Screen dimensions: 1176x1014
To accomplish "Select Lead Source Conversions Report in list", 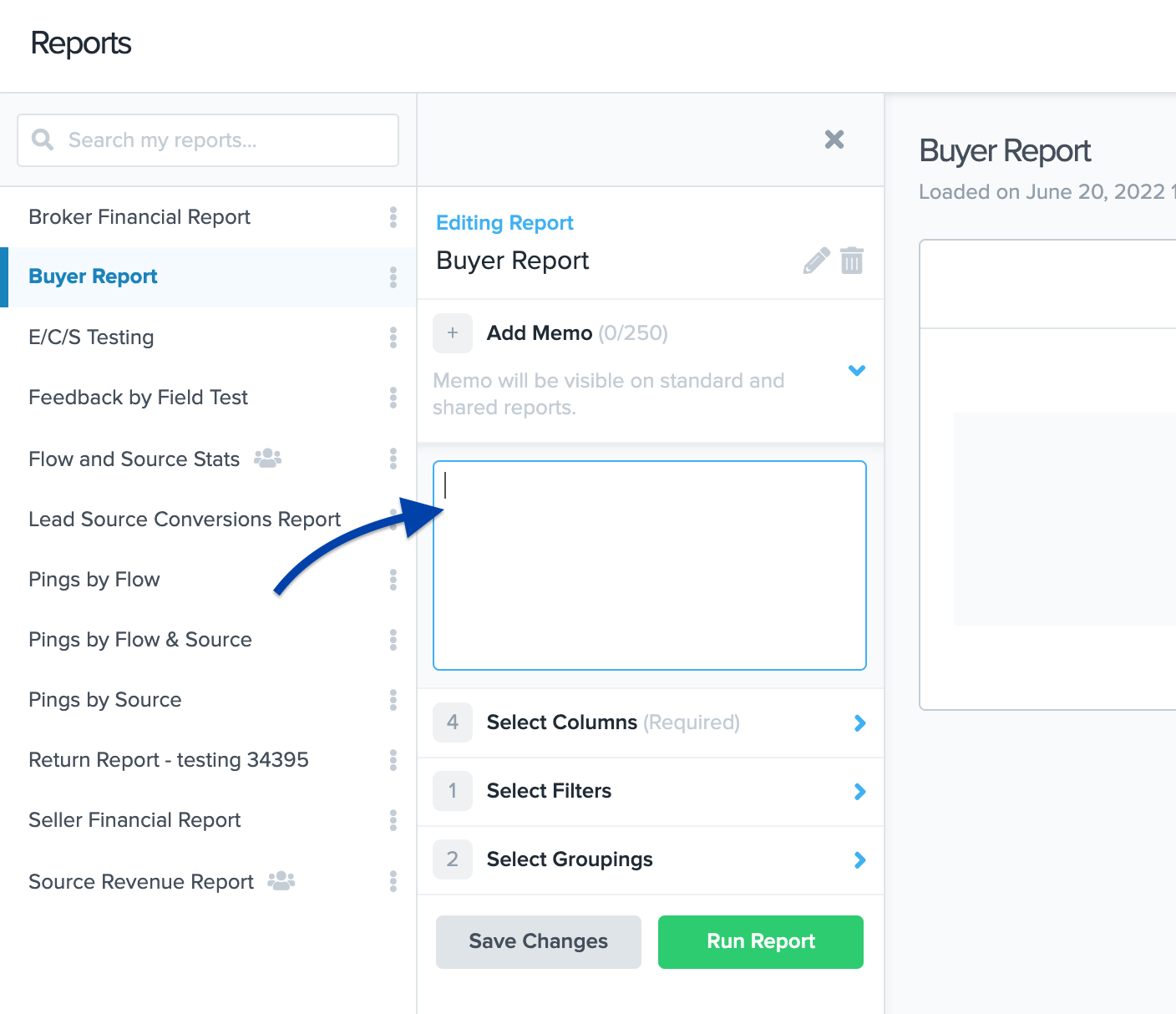I will pyautogui.click(x=185, y=520).
